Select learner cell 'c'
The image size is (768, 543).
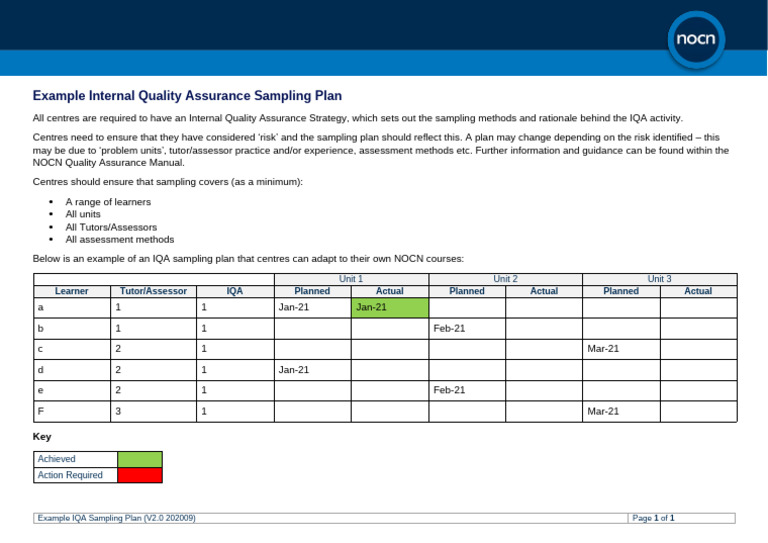(72, 349)
